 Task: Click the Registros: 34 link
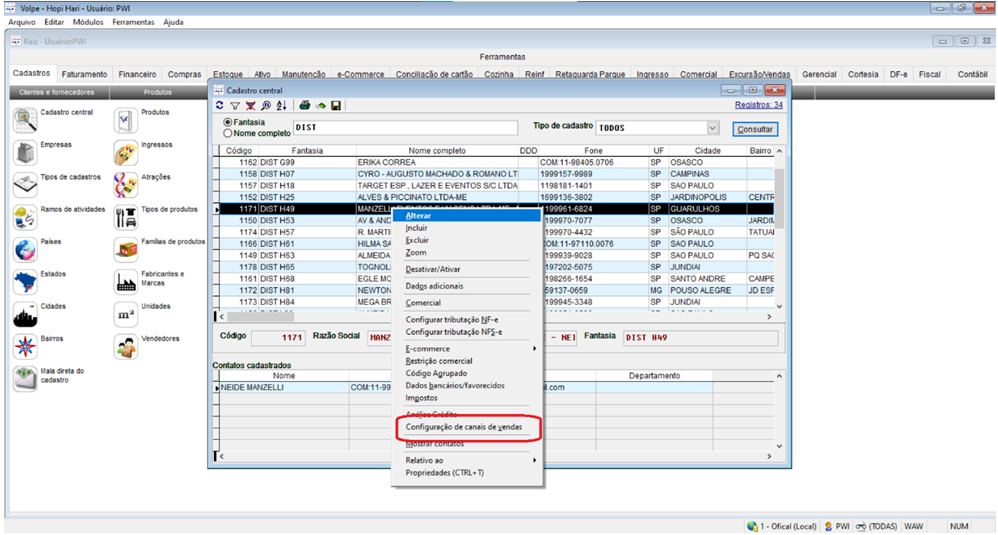(758, 104)
